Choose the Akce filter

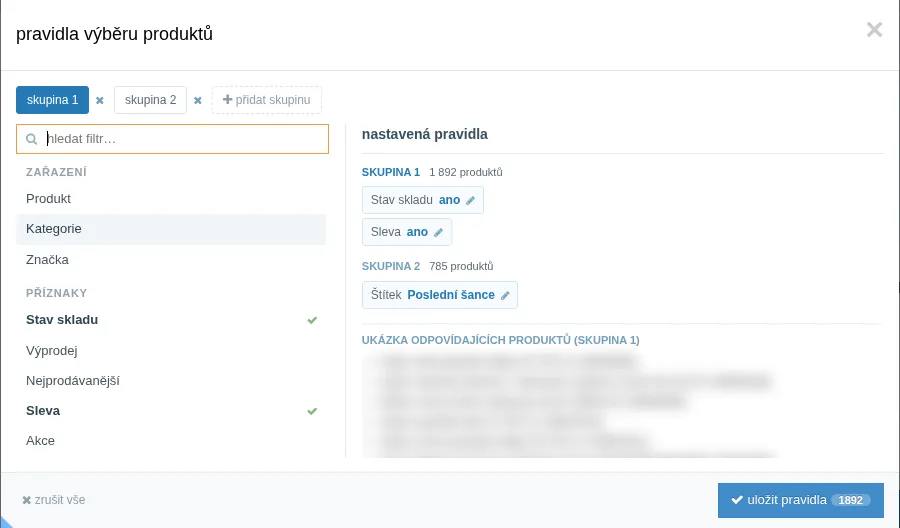click(x=171, y=441)
